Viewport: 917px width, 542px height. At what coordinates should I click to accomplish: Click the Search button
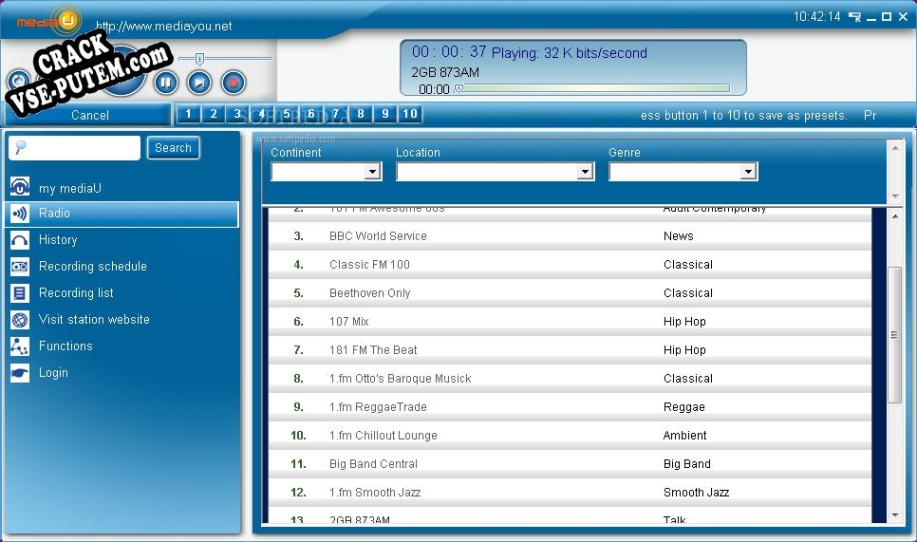(x=173, y=148)
